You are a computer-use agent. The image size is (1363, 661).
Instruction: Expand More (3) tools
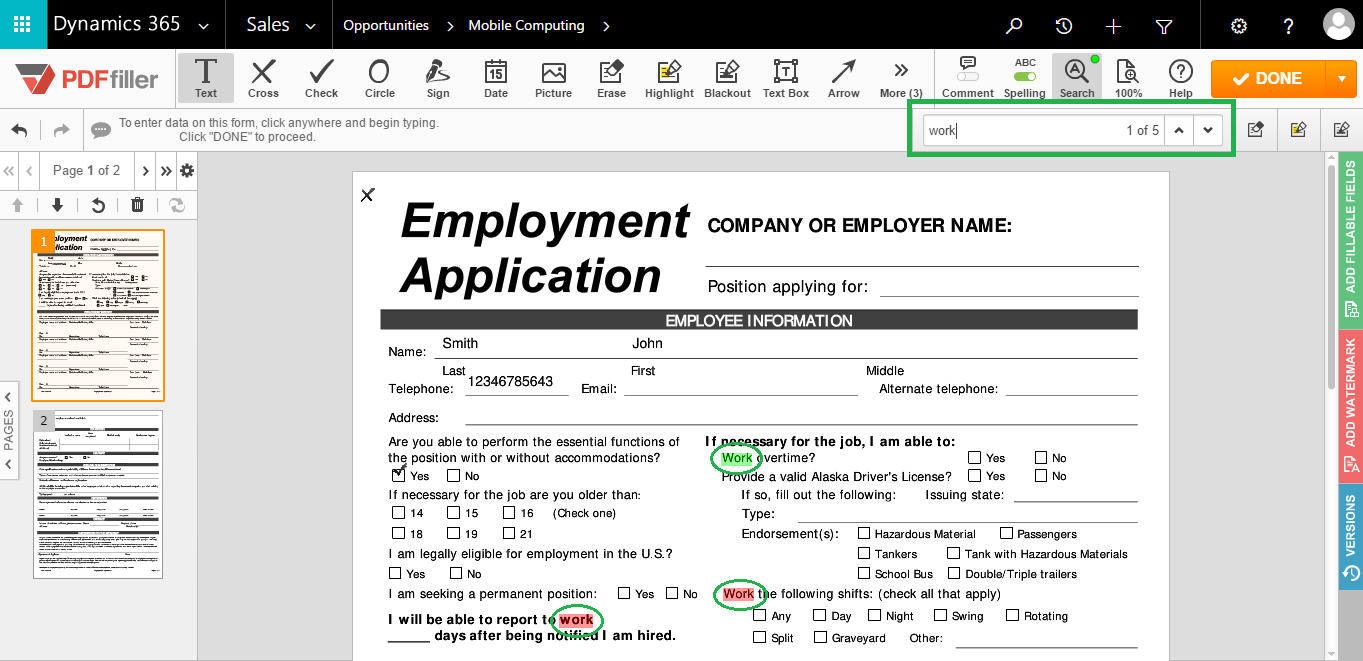pyautogui.click(x=901, y=78)
